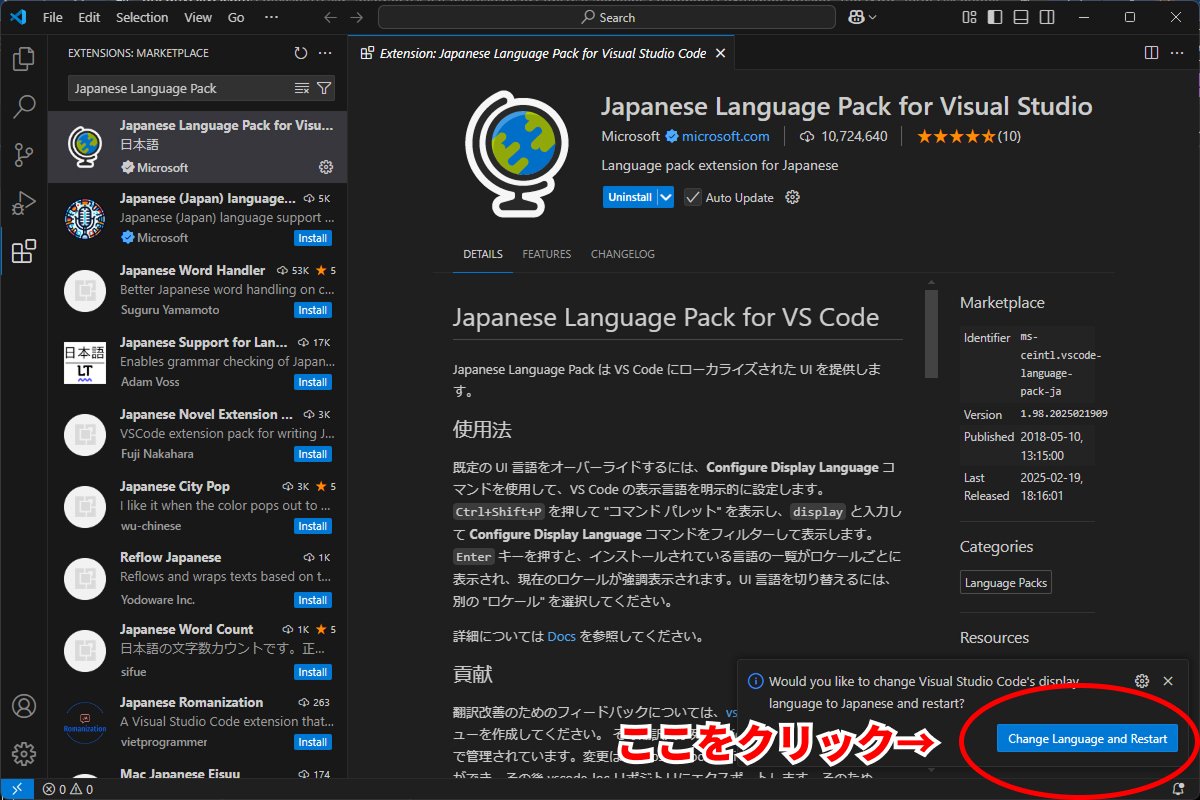The image size is (1200, 800).
Task: Filter extensions with the funnel icon
Action: point(323,89)
